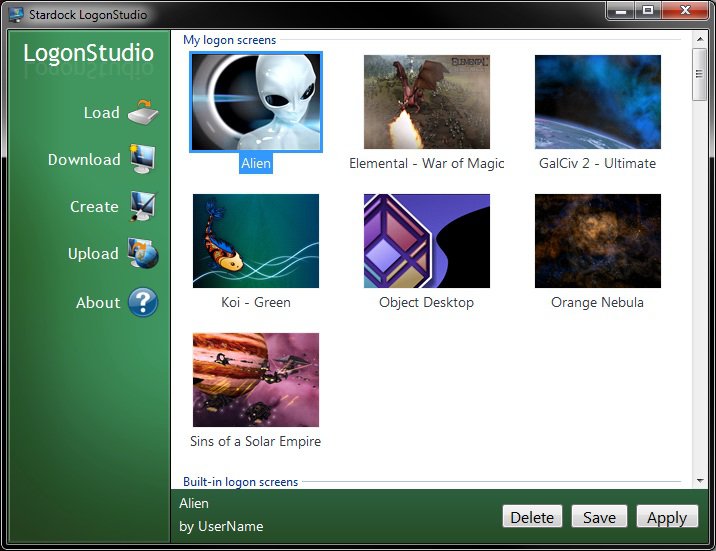The height and width of the screenshot is (551, 716).
Task: Minimize the LogonStudio window
Action: [621, 10]
